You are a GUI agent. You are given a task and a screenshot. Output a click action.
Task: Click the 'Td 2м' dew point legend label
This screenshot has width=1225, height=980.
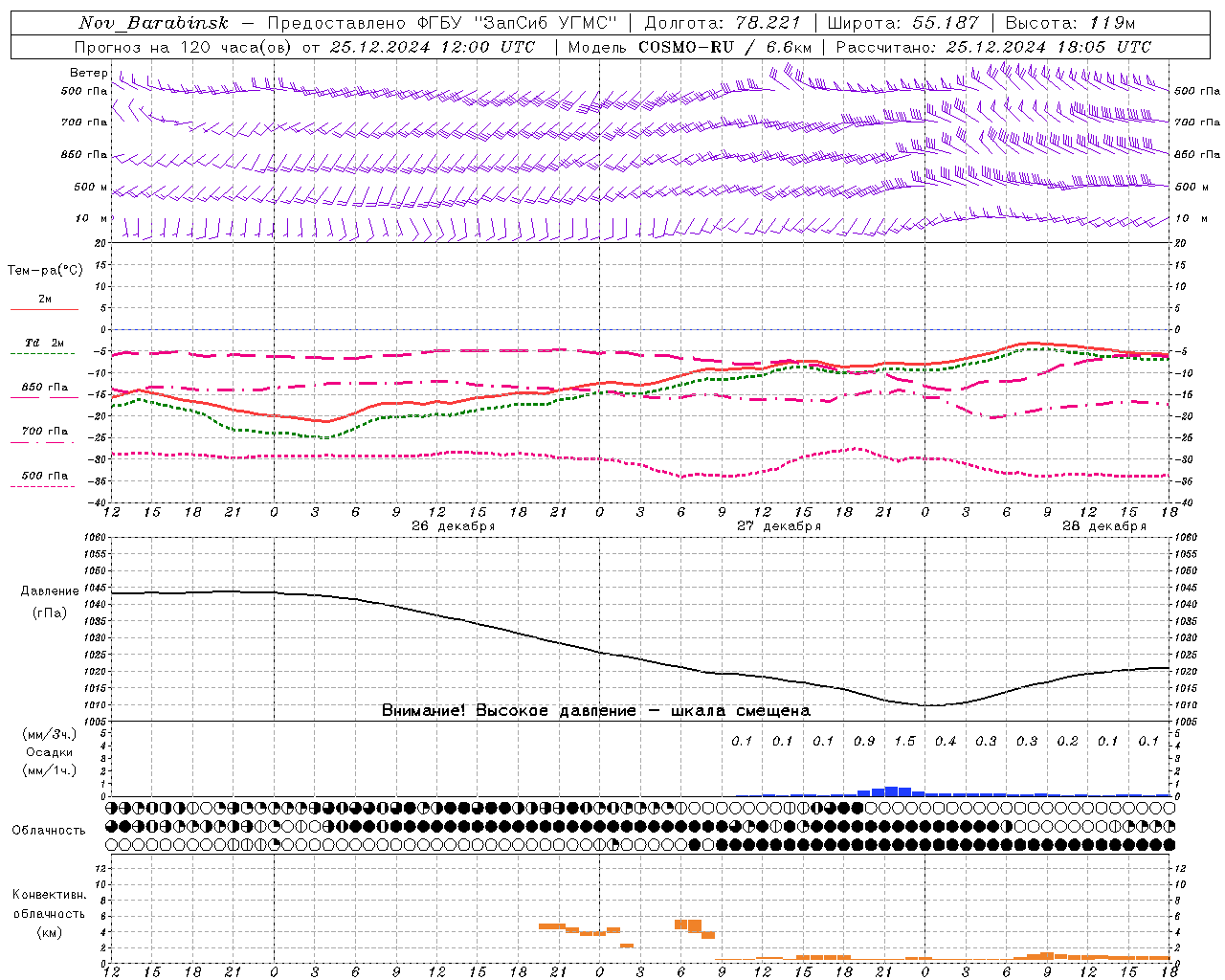44,343
